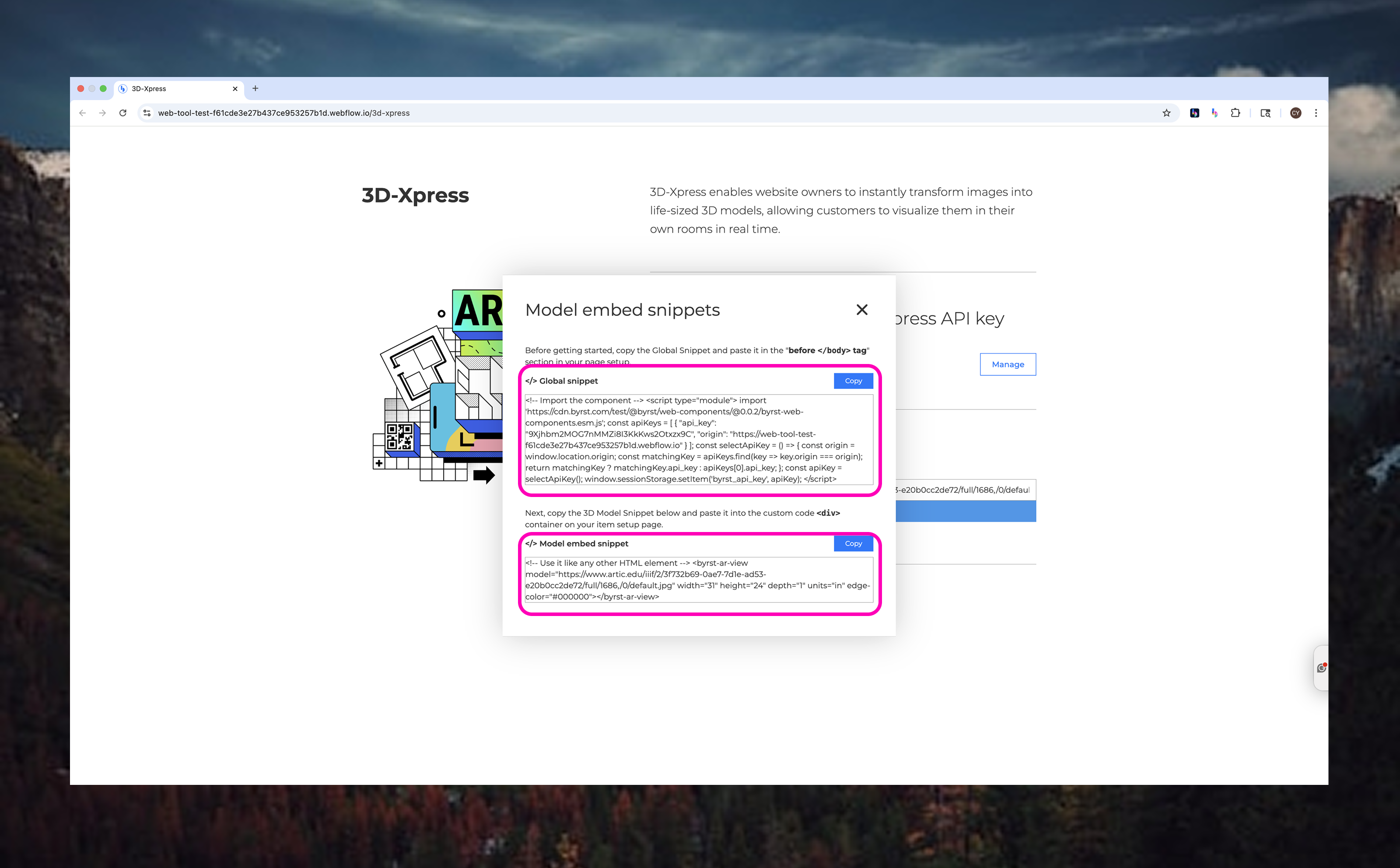This screenshot has height=868, width=1400.
Task: Copy the Model embed snippet code
Action: point(853,543)
